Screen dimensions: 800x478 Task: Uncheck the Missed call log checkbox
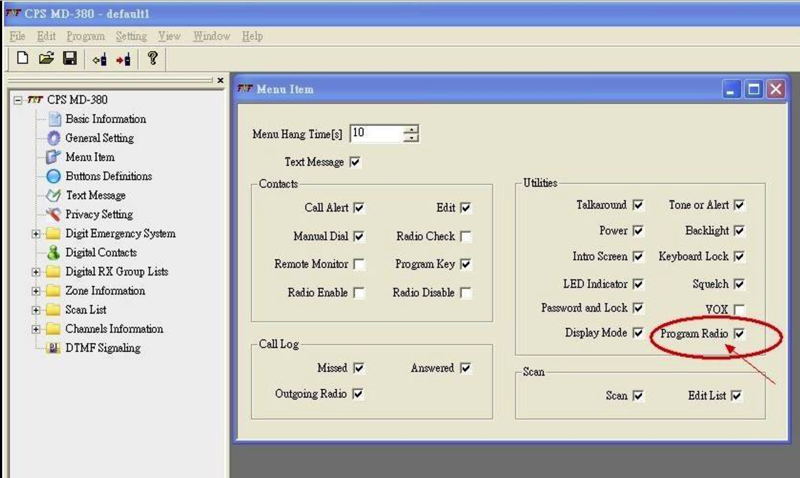pyautogui.click(x=359, y=368)
